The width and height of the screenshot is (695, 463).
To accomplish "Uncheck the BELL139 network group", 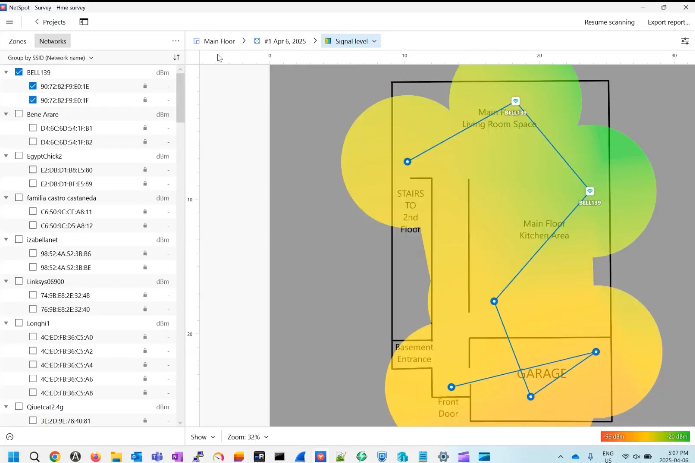I will [x=19, y=72].
